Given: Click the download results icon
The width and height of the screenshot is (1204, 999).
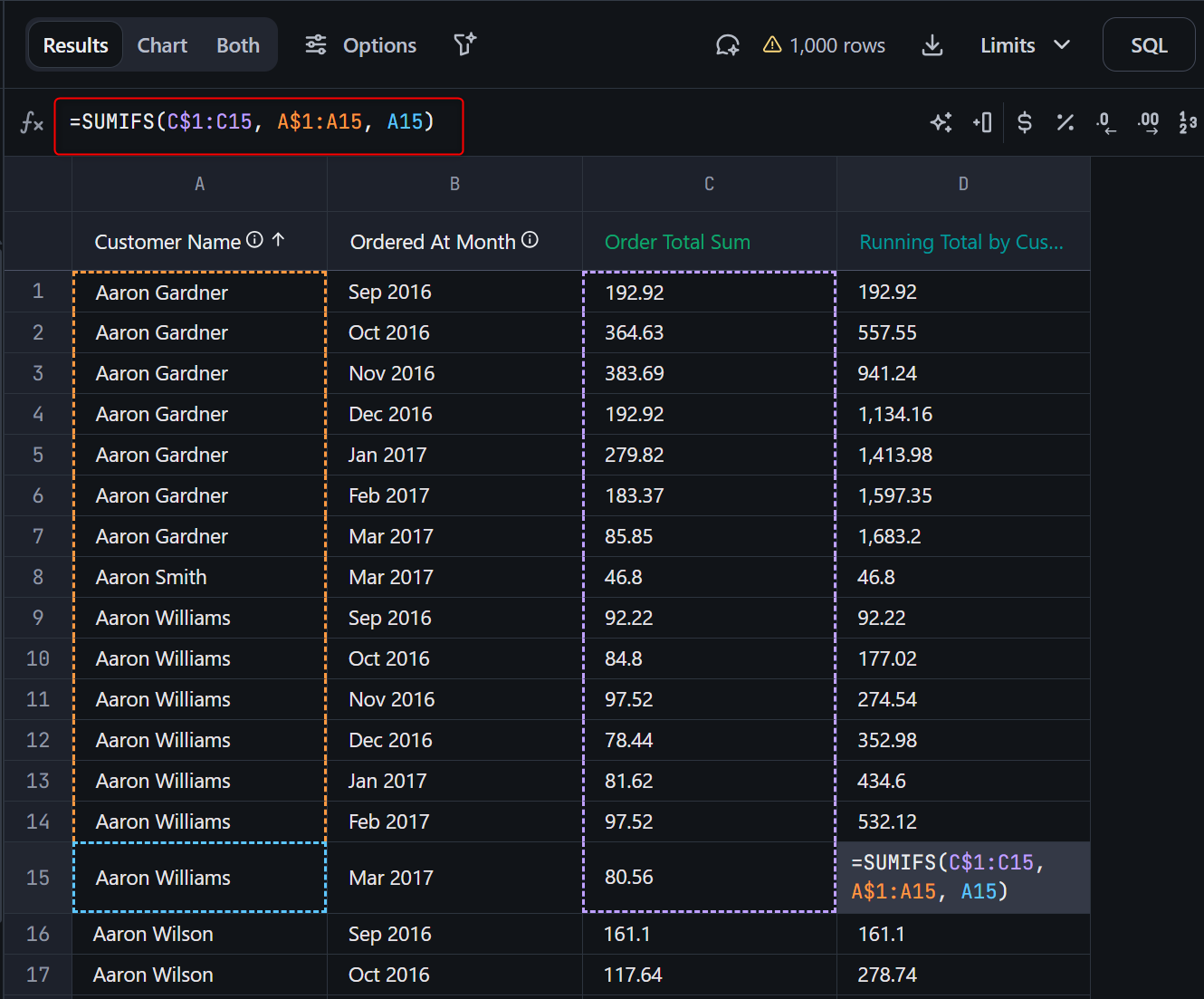Looking at the screenshot, I should tap(932, 45).
